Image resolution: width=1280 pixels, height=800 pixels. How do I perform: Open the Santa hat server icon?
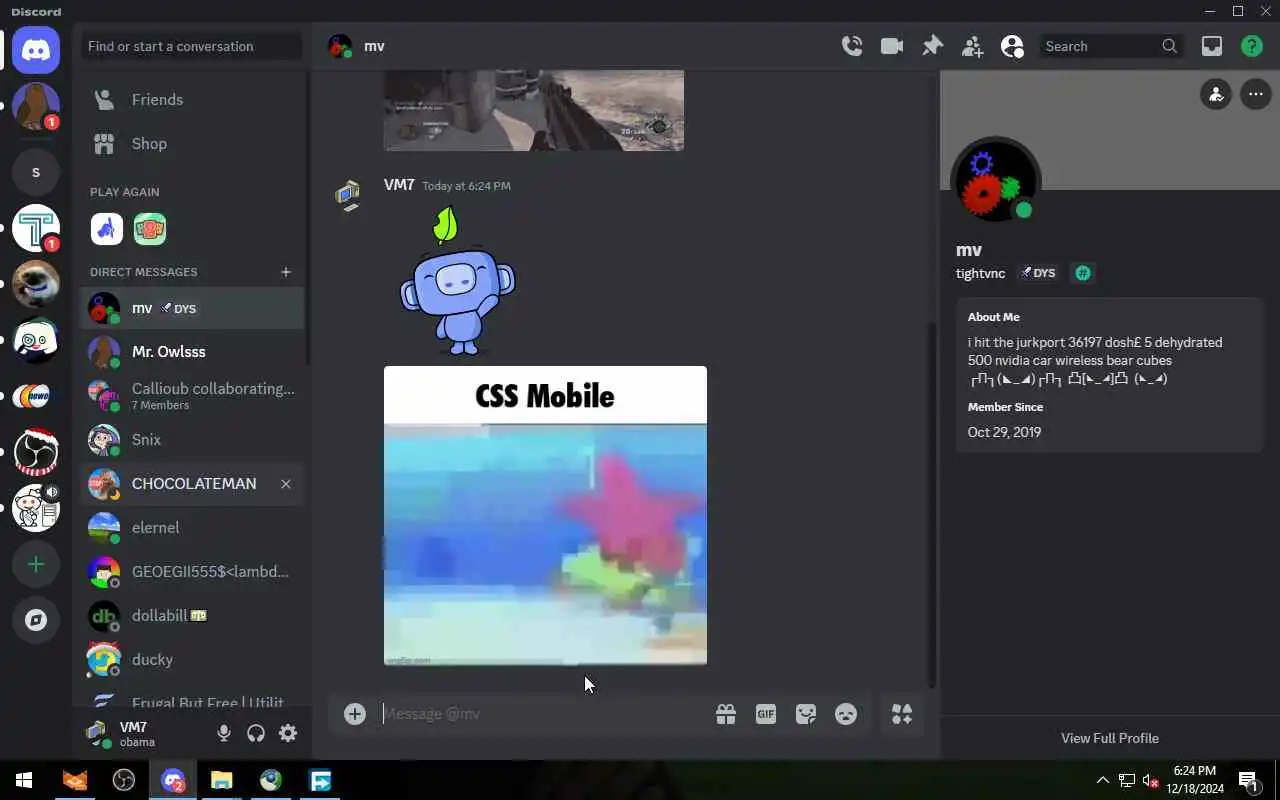click(36, 452)
